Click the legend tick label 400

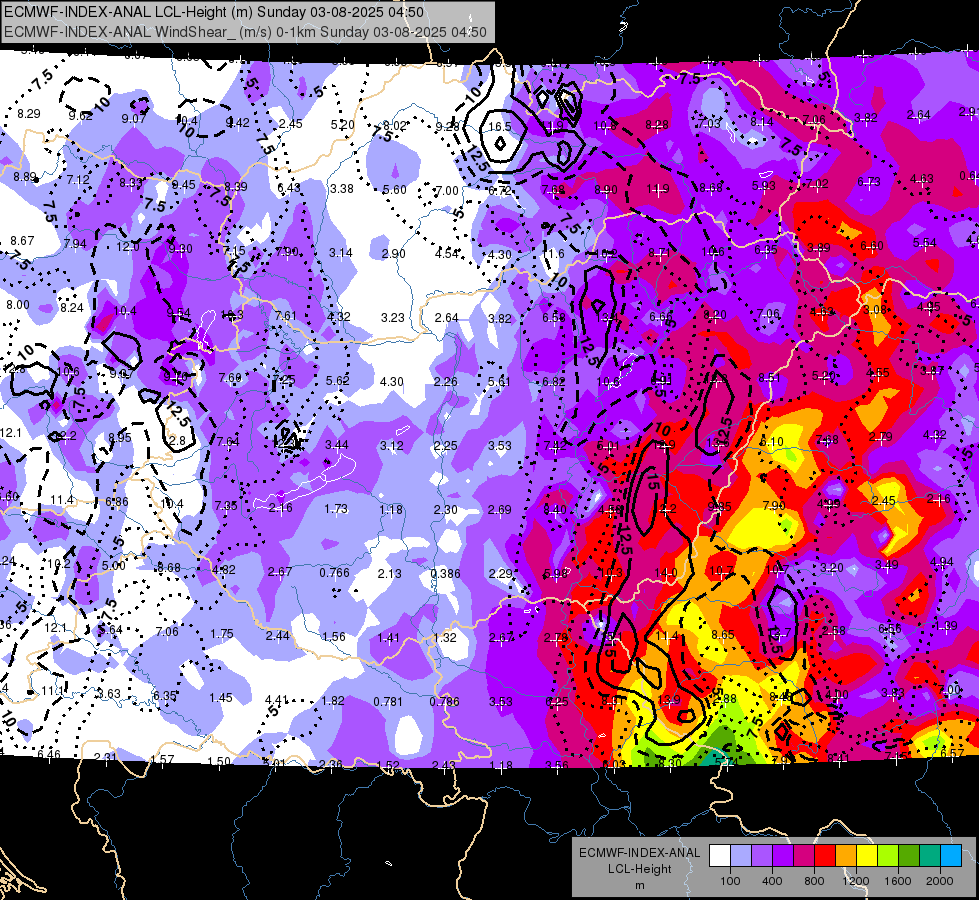point(772,881)
